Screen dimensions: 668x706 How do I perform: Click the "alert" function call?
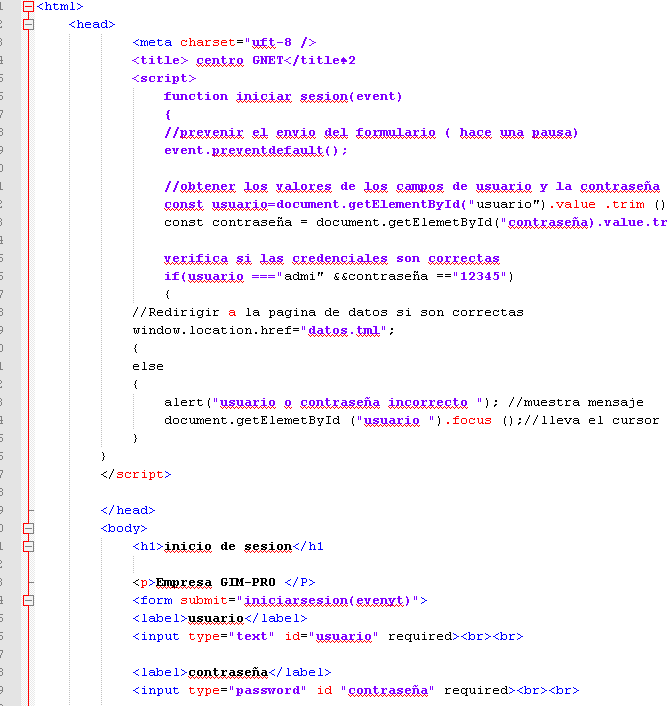pyautogui.click(x=184, y=402)
